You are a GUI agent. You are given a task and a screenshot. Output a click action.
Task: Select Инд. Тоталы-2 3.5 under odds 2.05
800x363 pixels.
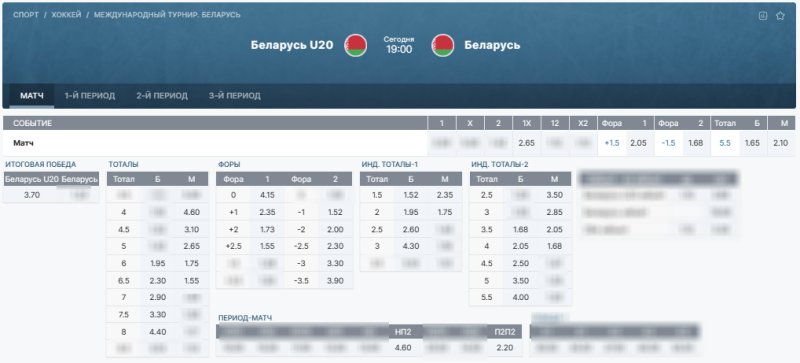tap(555, 229)
